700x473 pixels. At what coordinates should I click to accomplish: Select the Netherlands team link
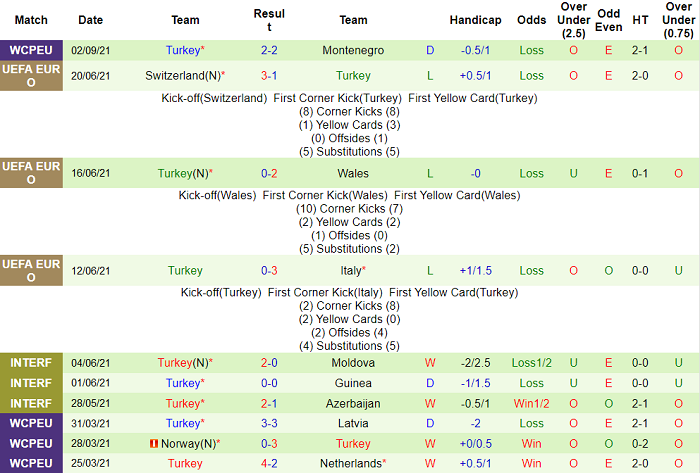[351, 464]
